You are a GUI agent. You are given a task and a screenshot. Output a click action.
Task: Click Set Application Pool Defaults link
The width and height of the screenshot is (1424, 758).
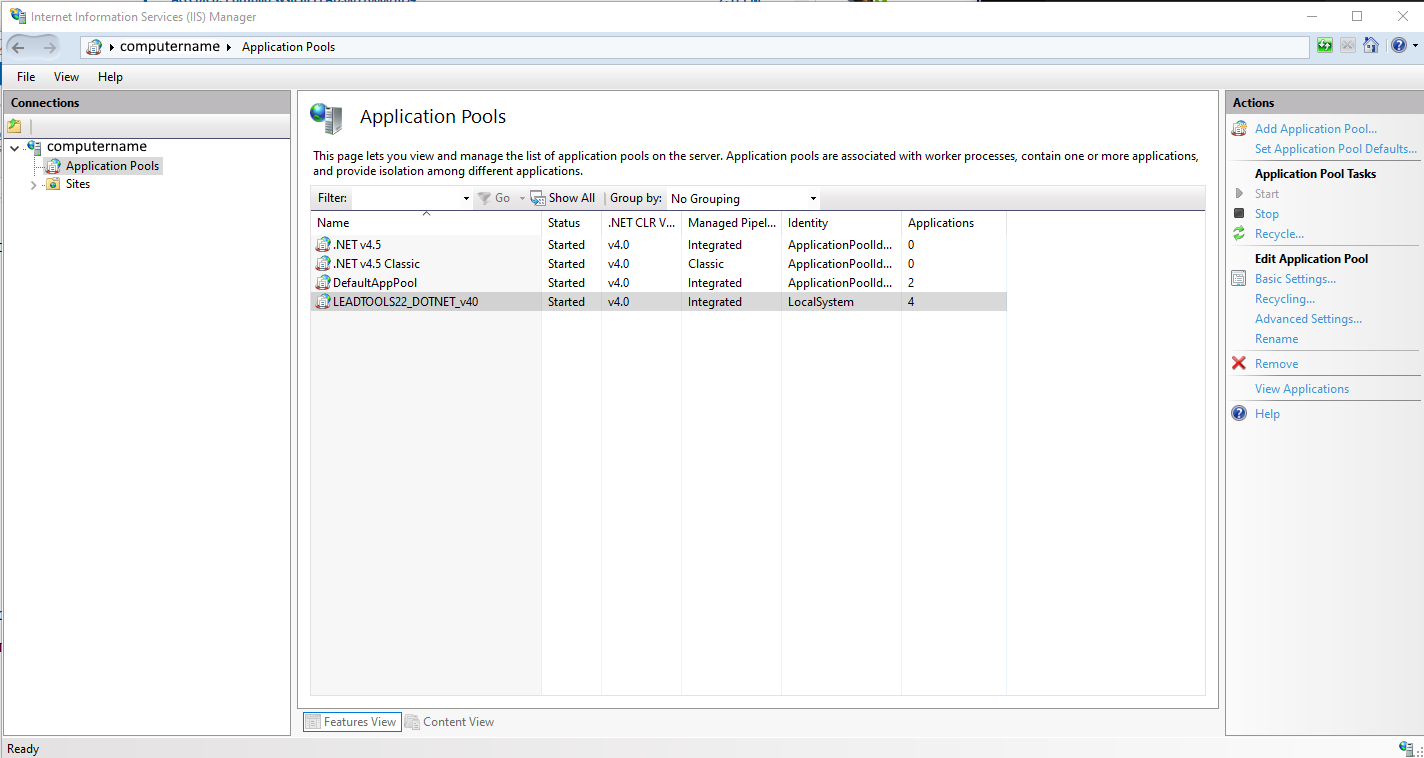1336,149
